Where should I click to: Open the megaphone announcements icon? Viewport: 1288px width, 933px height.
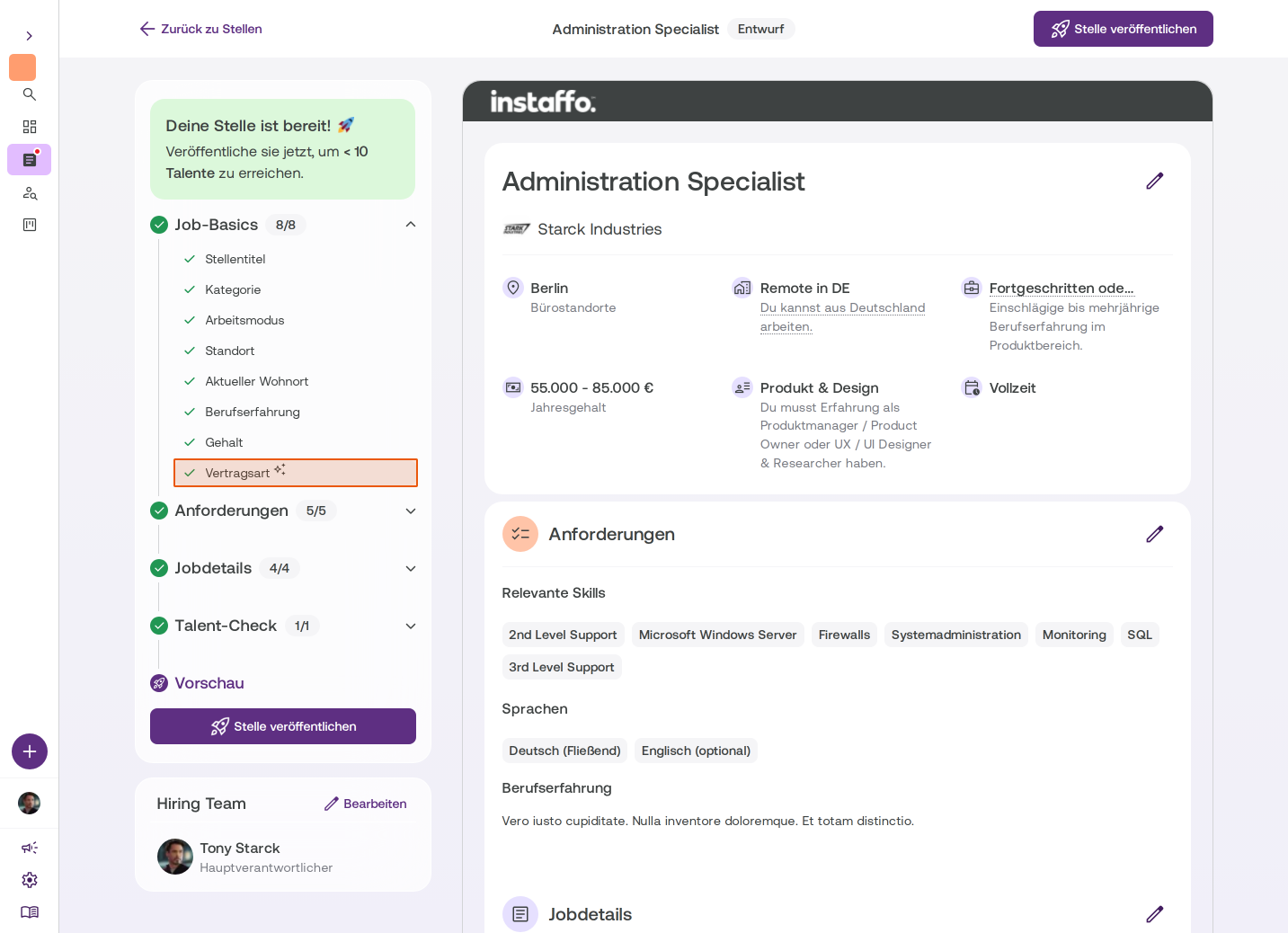[x=30, y=848]
